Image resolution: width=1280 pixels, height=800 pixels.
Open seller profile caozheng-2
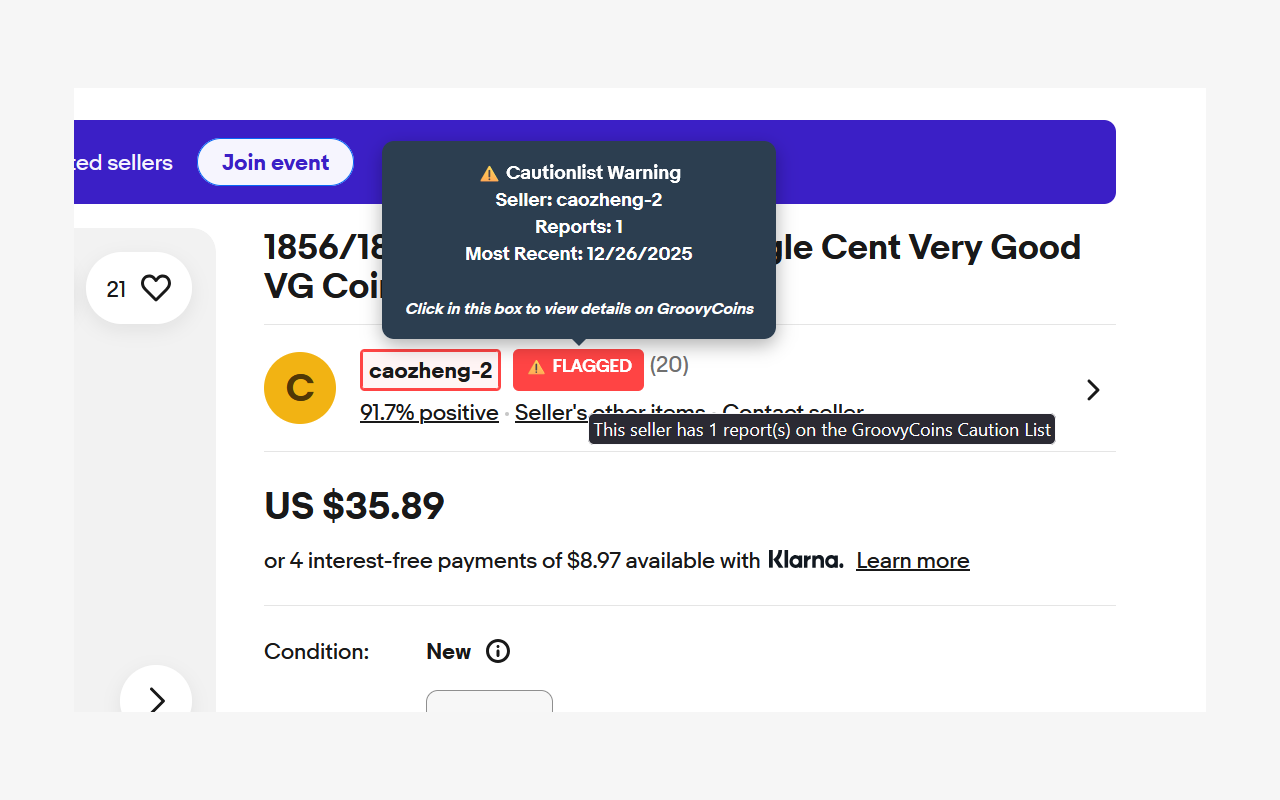(430, 371)
